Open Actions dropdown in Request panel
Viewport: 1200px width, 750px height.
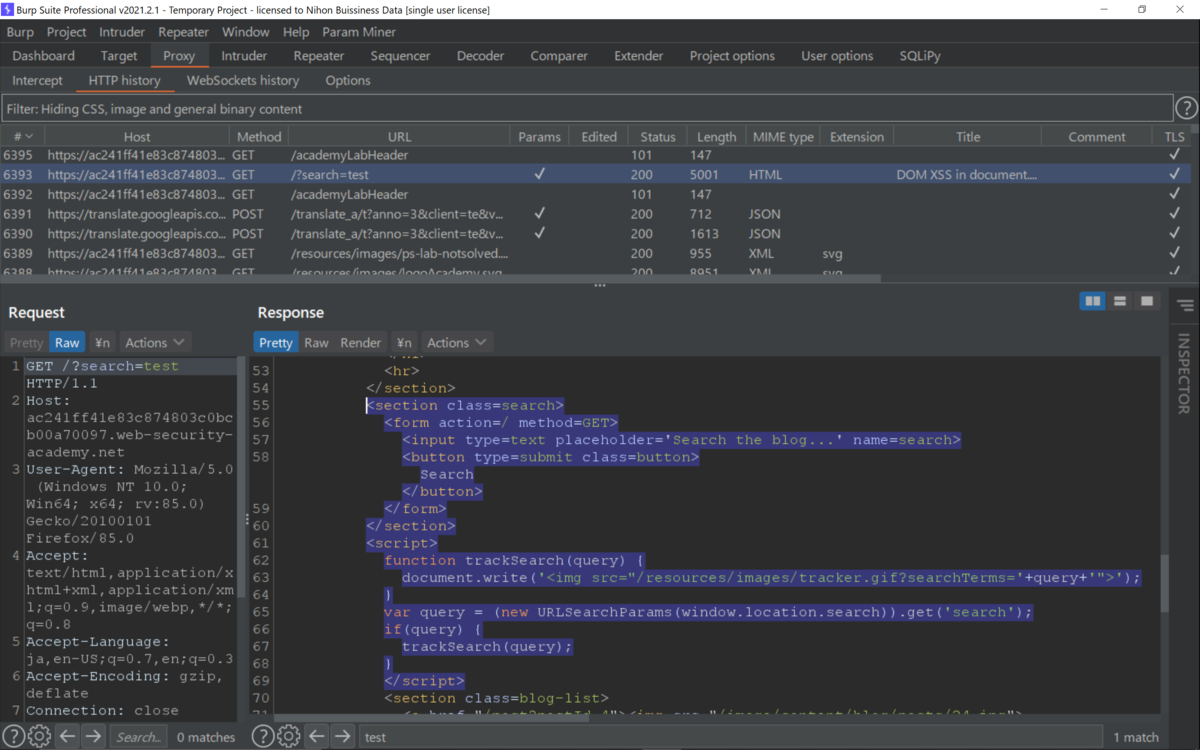coord(155,342)
